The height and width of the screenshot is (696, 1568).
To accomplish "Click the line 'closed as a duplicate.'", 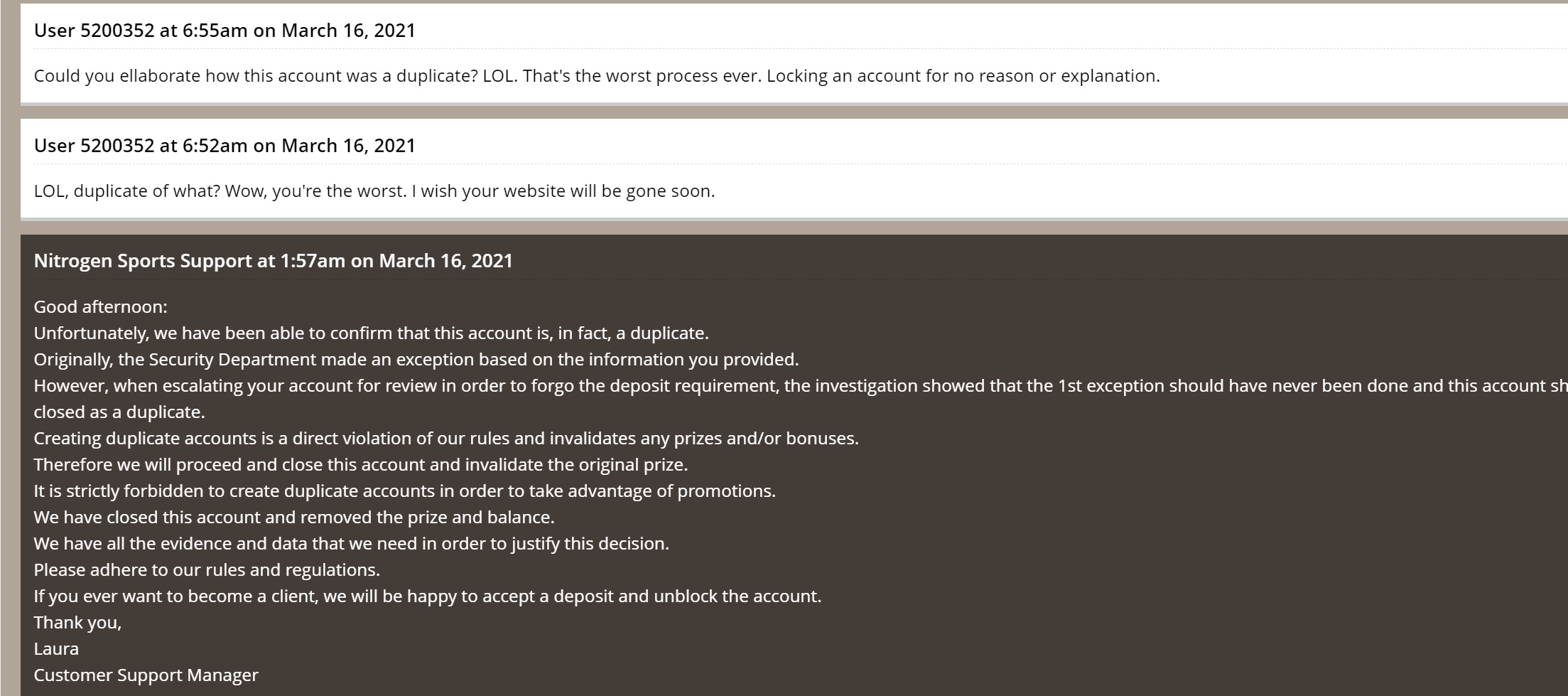I will click(119, 412).
